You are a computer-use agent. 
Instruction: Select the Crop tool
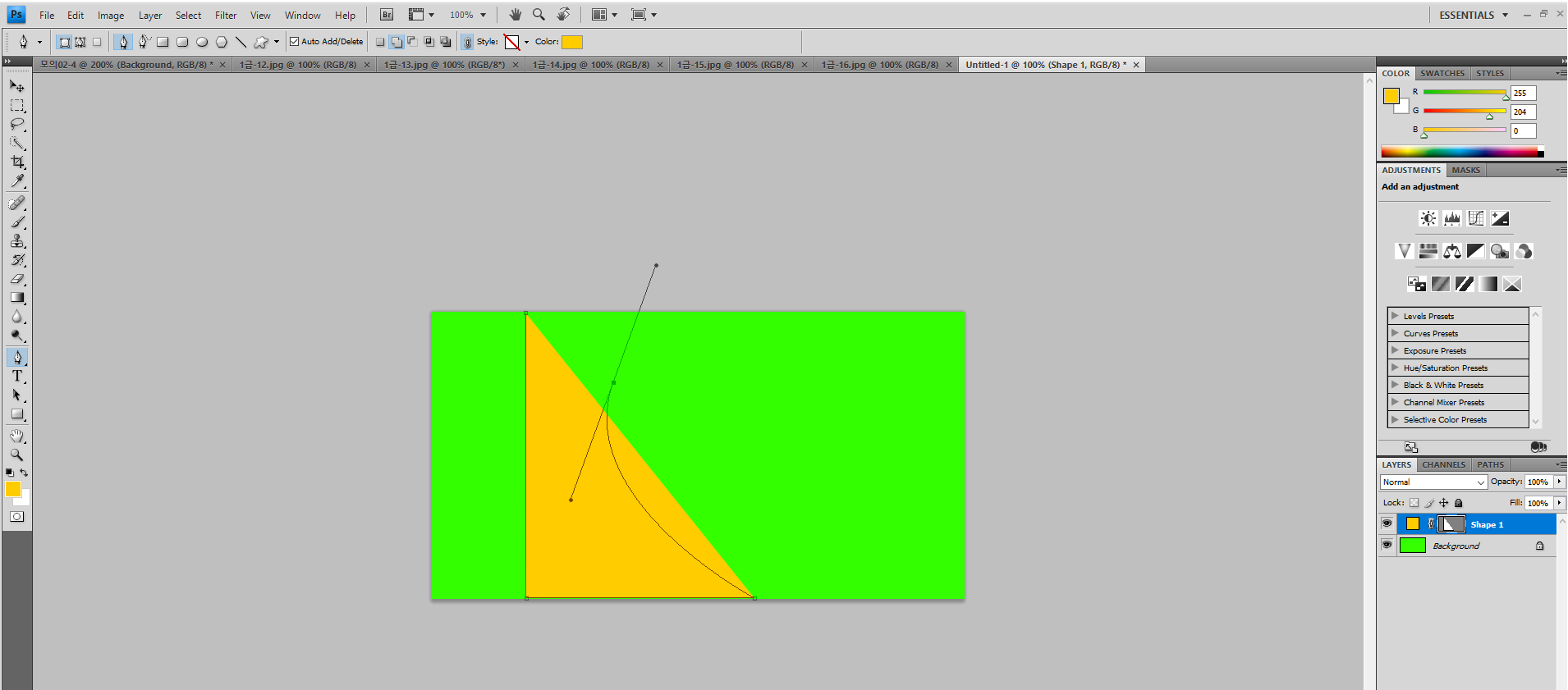[x=17, y=162]
